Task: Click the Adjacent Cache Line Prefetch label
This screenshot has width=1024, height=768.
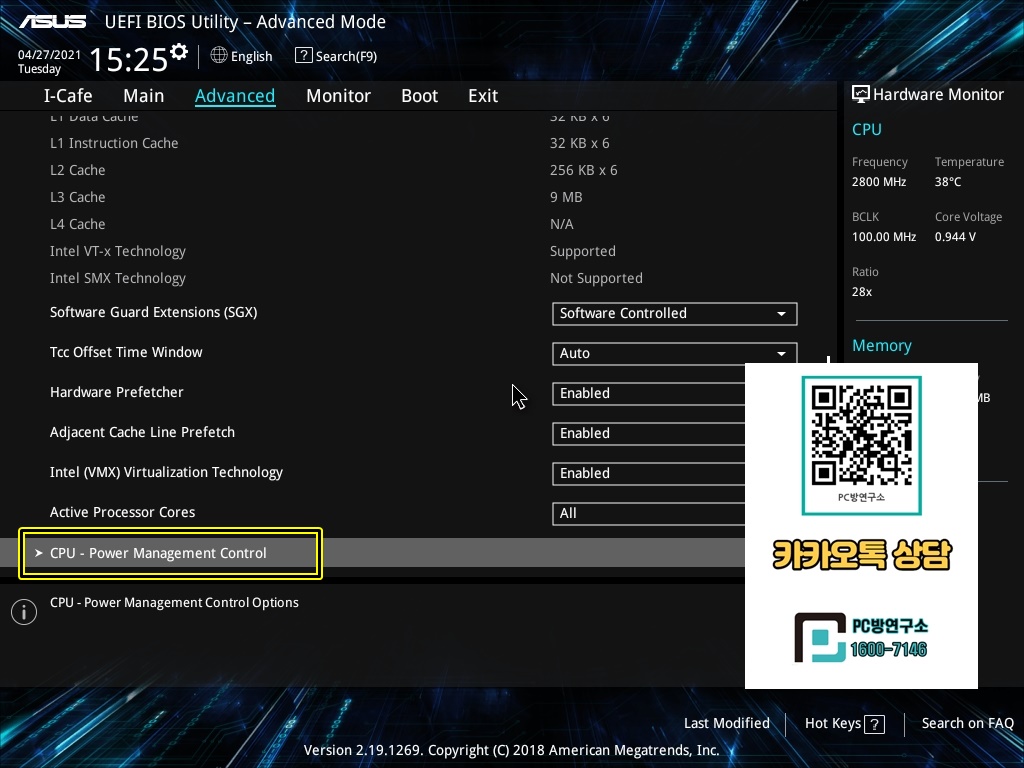Action: tap(142, 432)
